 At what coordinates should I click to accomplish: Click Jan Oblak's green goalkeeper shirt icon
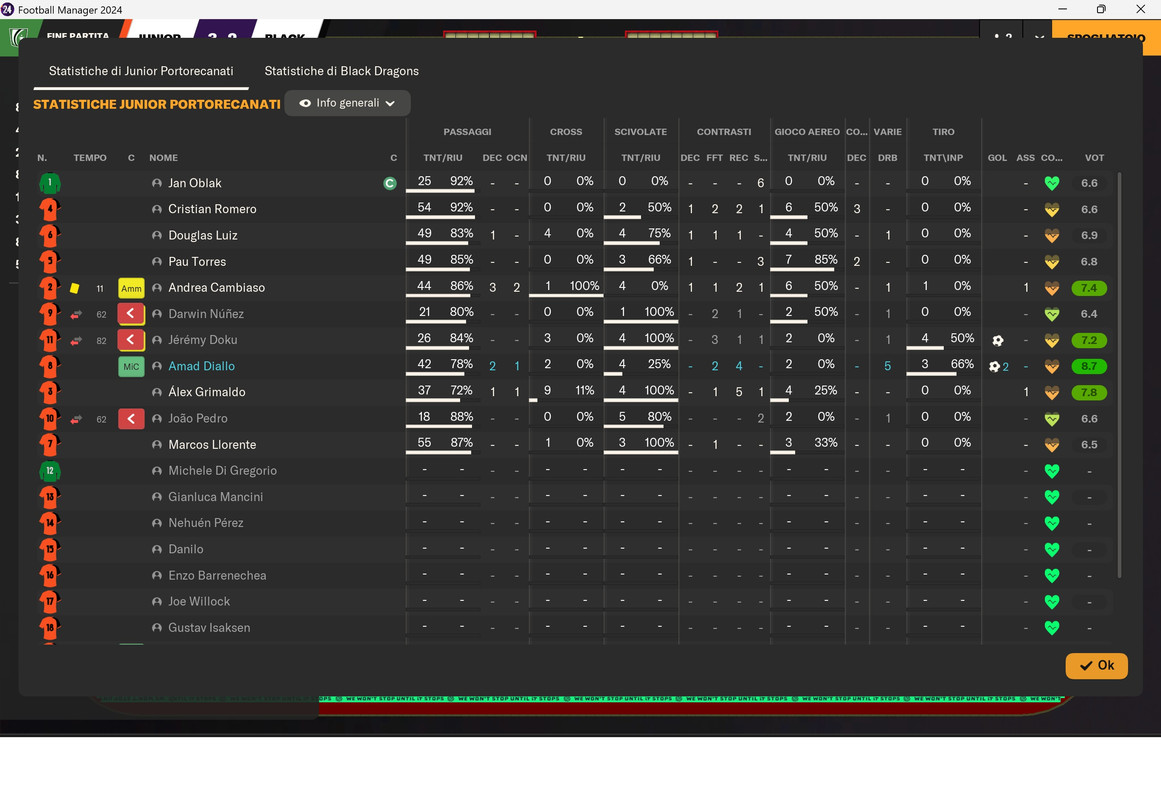click(x=50, y=183)
